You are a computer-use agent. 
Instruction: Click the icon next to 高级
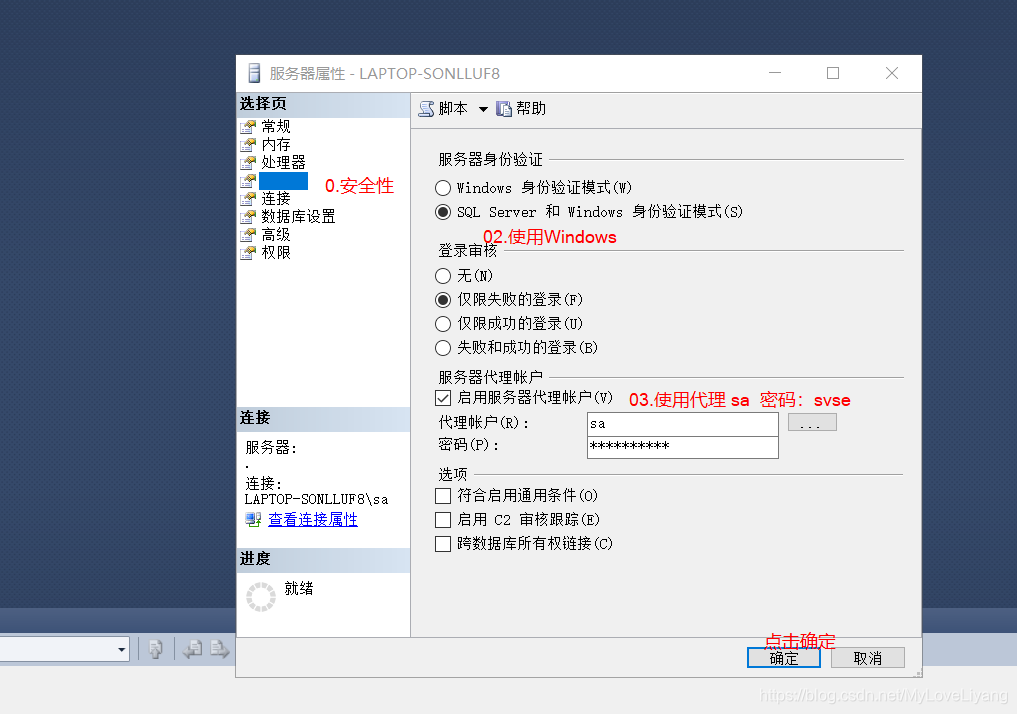pyautogui.click(x=248, y=235)
